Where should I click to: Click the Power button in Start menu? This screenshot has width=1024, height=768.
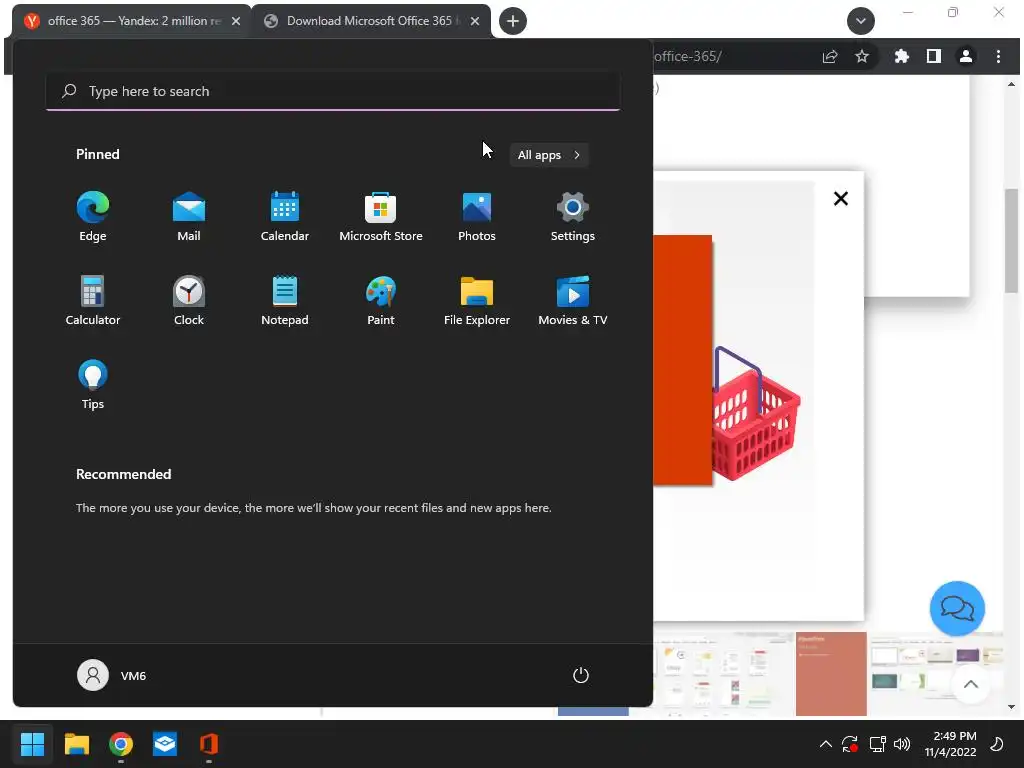click(x=581, y=675)
